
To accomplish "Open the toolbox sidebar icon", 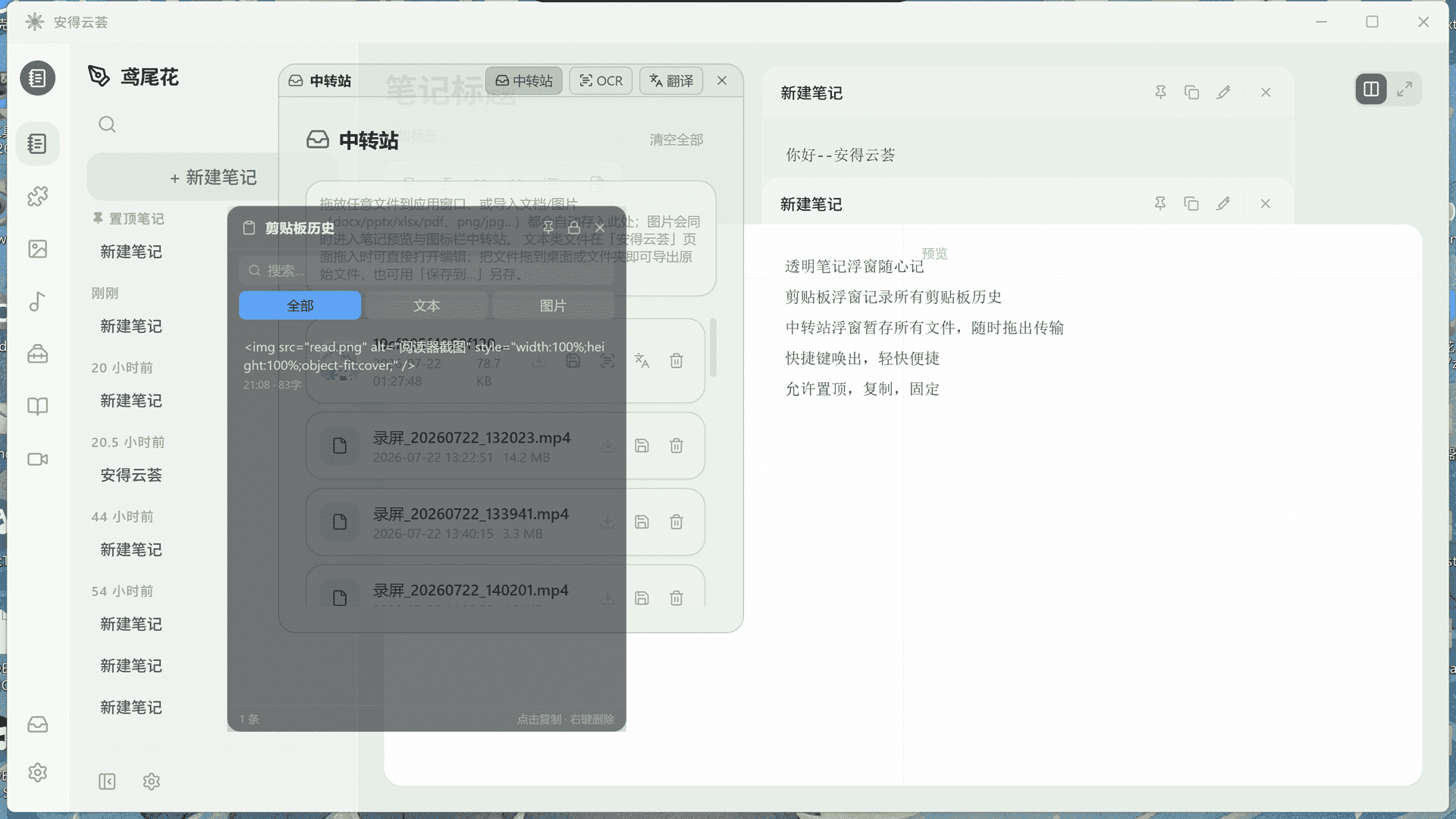I will [37, 354].
